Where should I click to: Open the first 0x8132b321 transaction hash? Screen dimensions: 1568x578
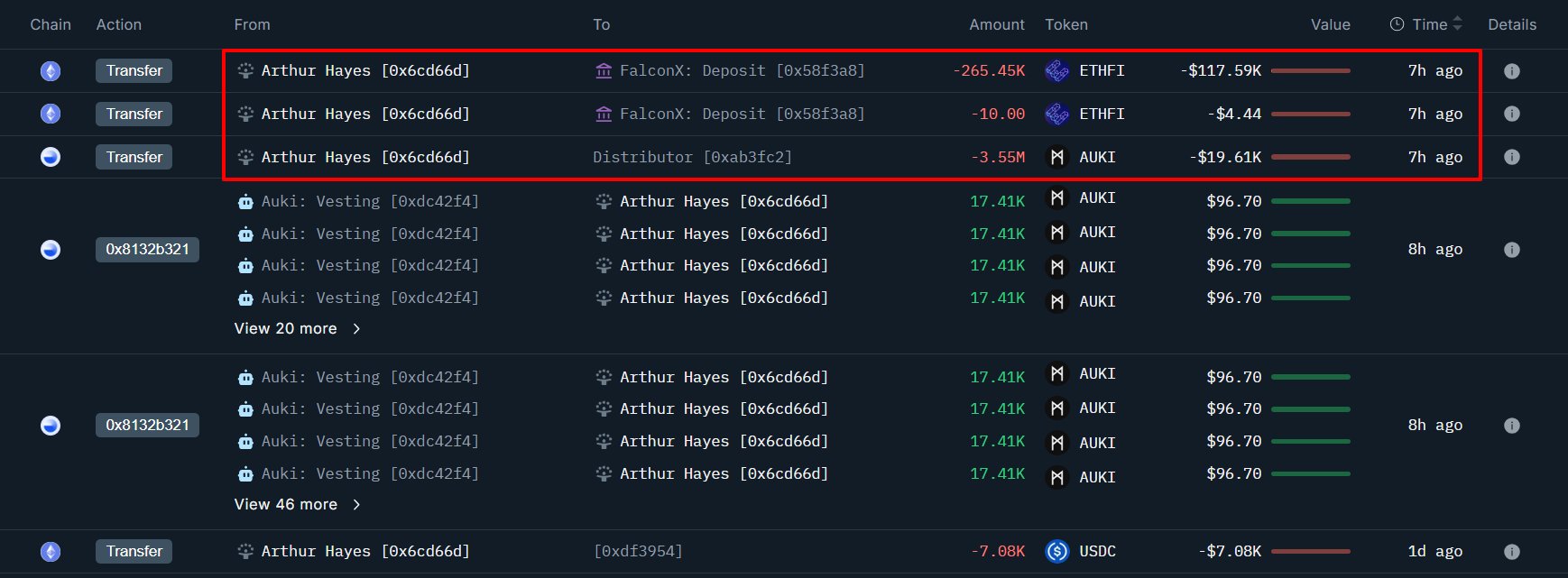pos(147,250)
